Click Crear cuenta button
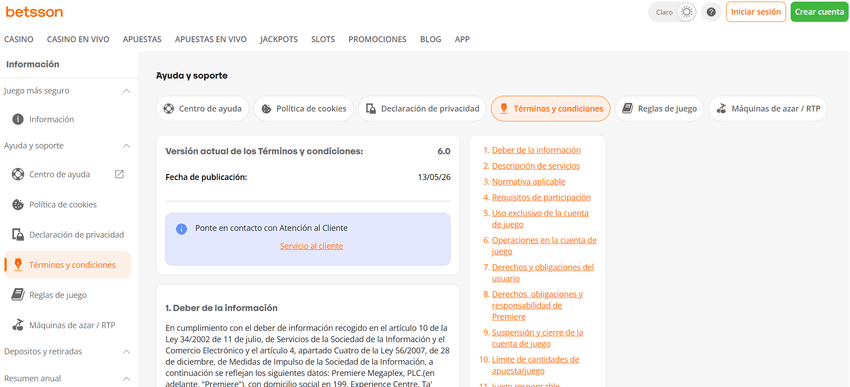This screenshot has height=387, width=850. point(819,12)
